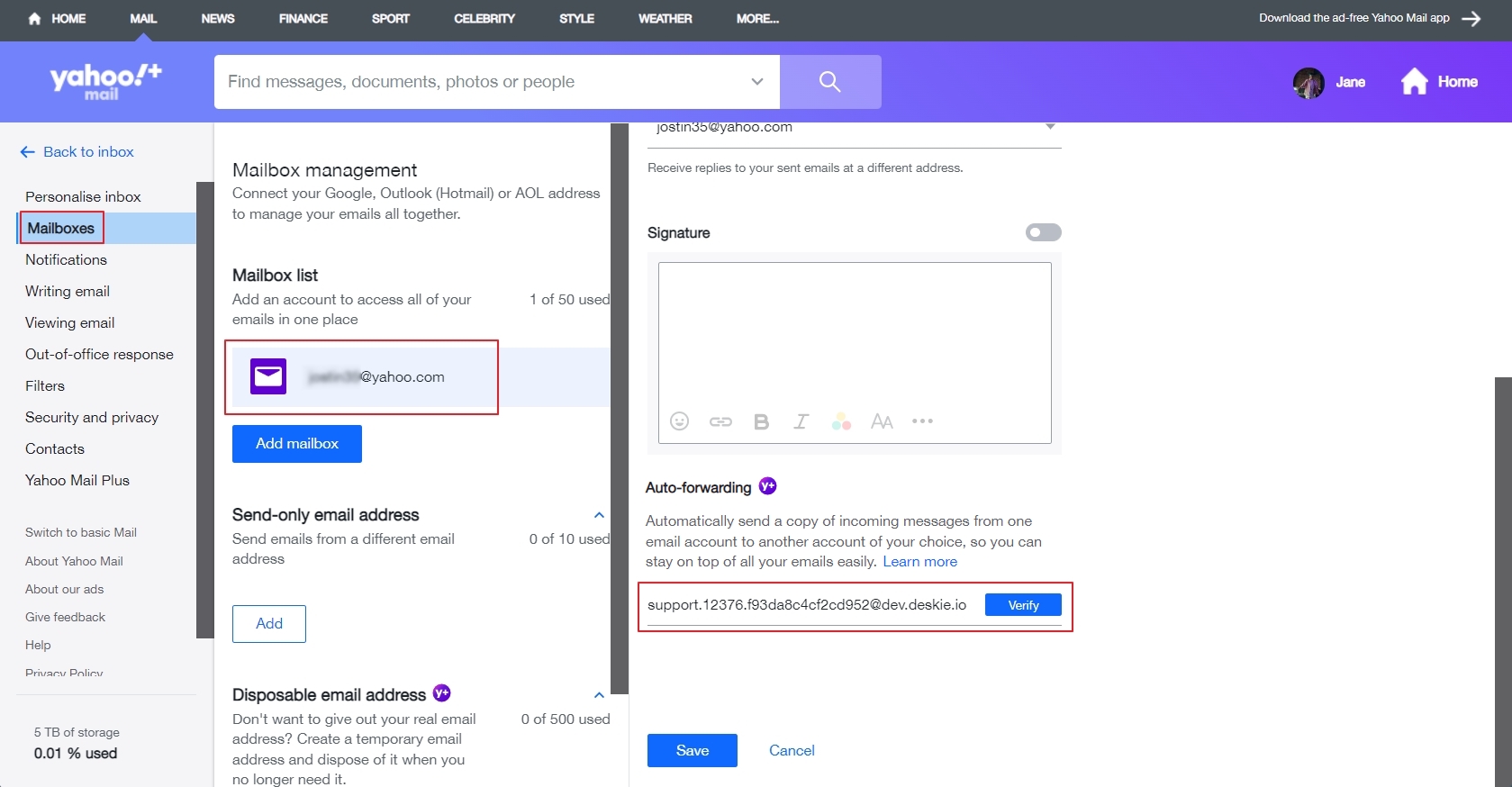Screen dimensions: 1512x787
Task: Open text color picker in signature toolbar
Action: pyautogui.click(x=841, y=421)
